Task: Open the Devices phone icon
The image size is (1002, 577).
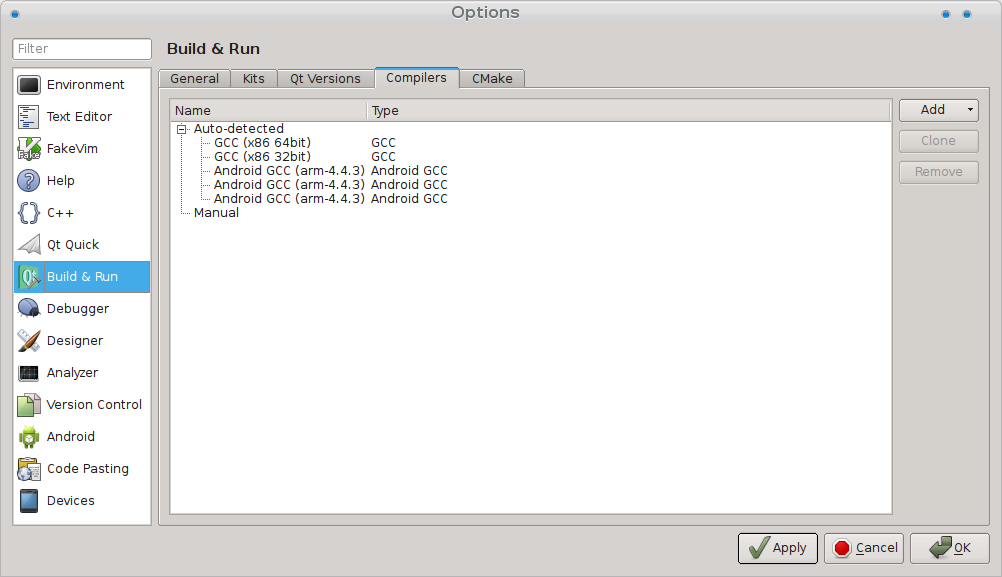Action: pyautogui.click(x=29, y=501)
